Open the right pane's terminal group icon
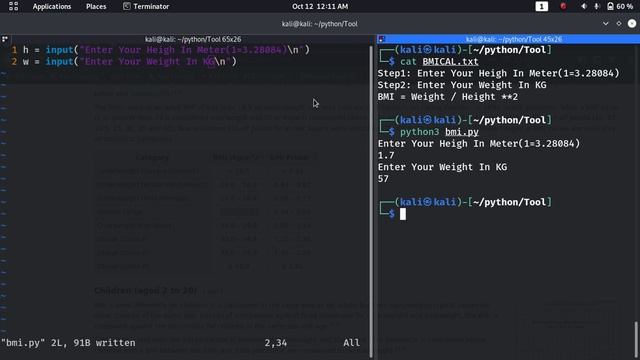This screenshot has height=360, width=640. (382, 39)
